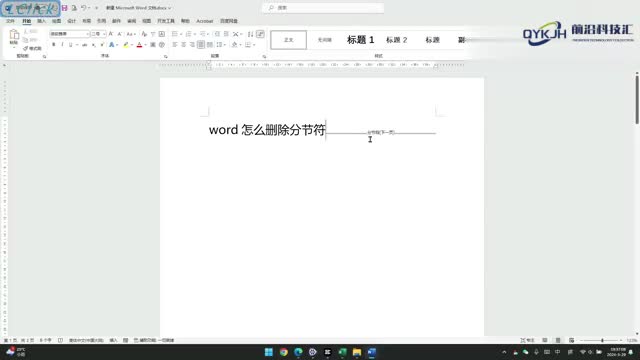640x360 pixels.
Task: Open the 文件 (File) tab
Action: (x=11, y=21)
